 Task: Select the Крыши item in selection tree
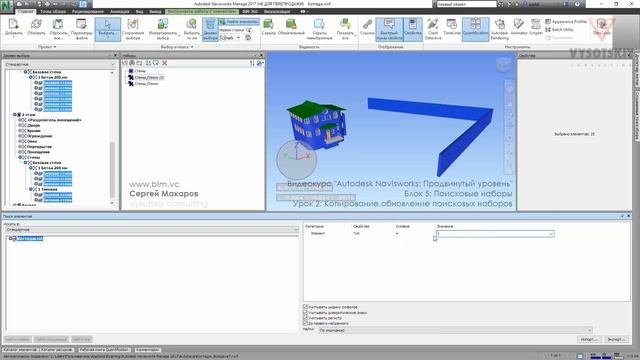coord(33,131)
